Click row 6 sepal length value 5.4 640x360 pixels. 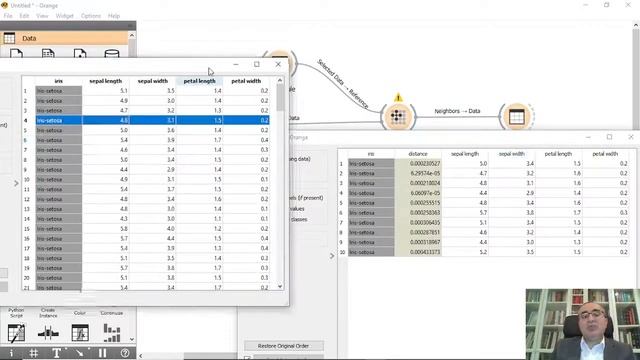(x=106, y=140)
